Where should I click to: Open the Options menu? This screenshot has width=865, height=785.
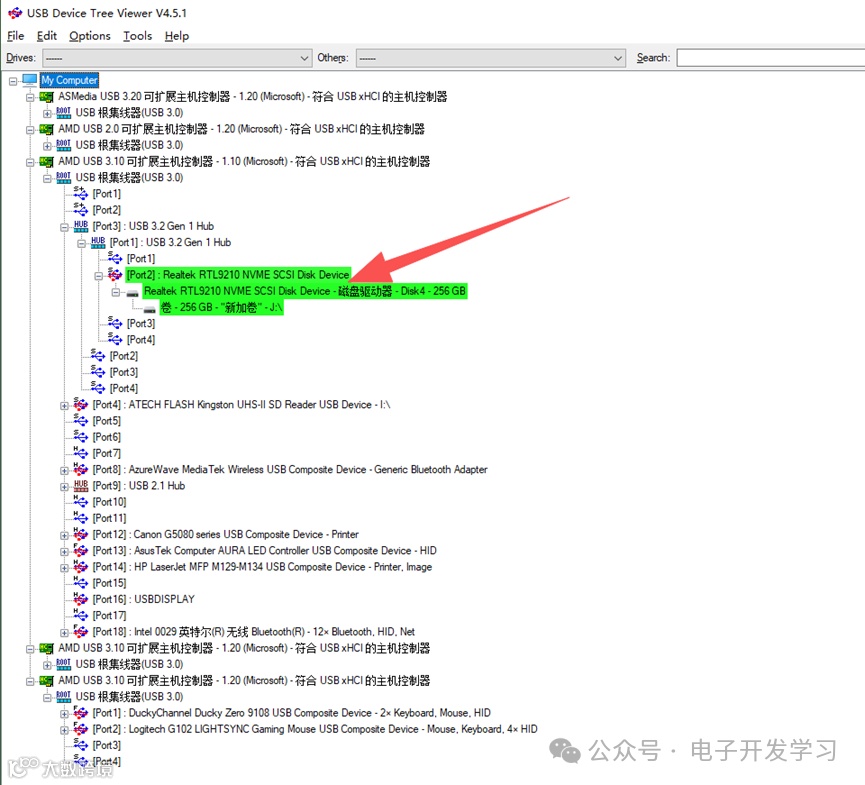tap(89, 36)
